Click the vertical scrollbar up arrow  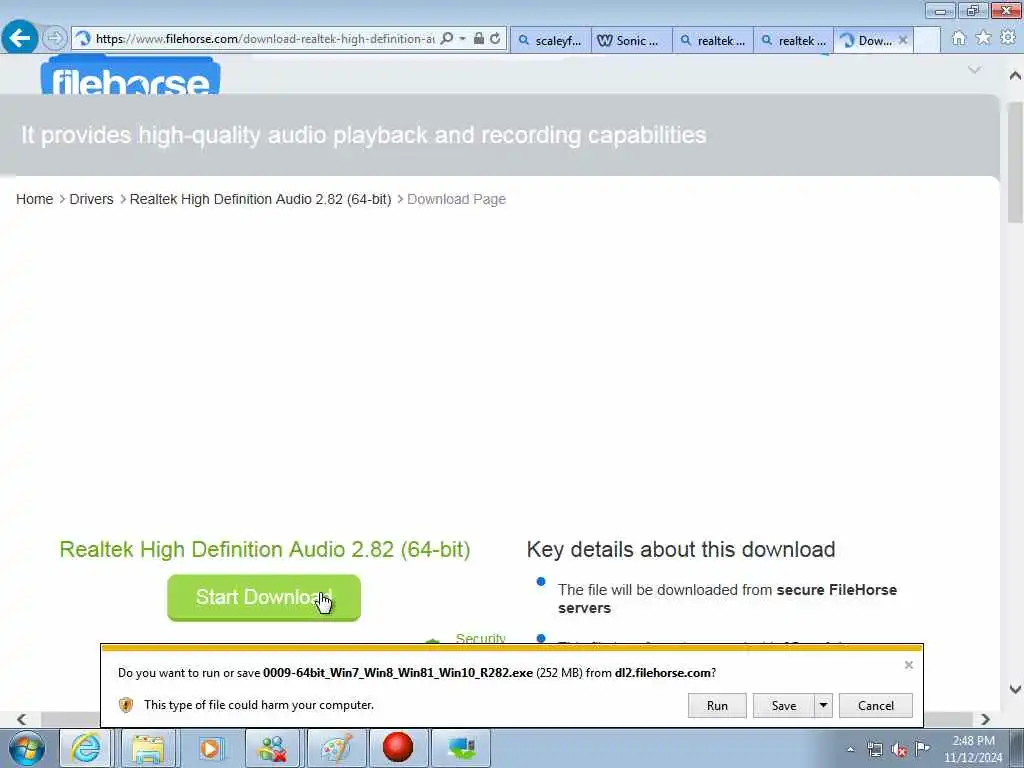(x=1015, y=76)
